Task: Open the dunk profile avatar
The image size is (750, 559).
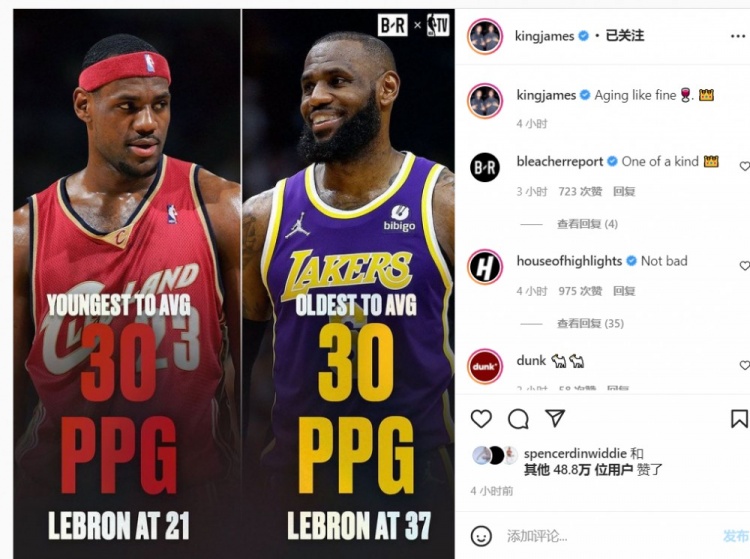Action: click(485, 366)
